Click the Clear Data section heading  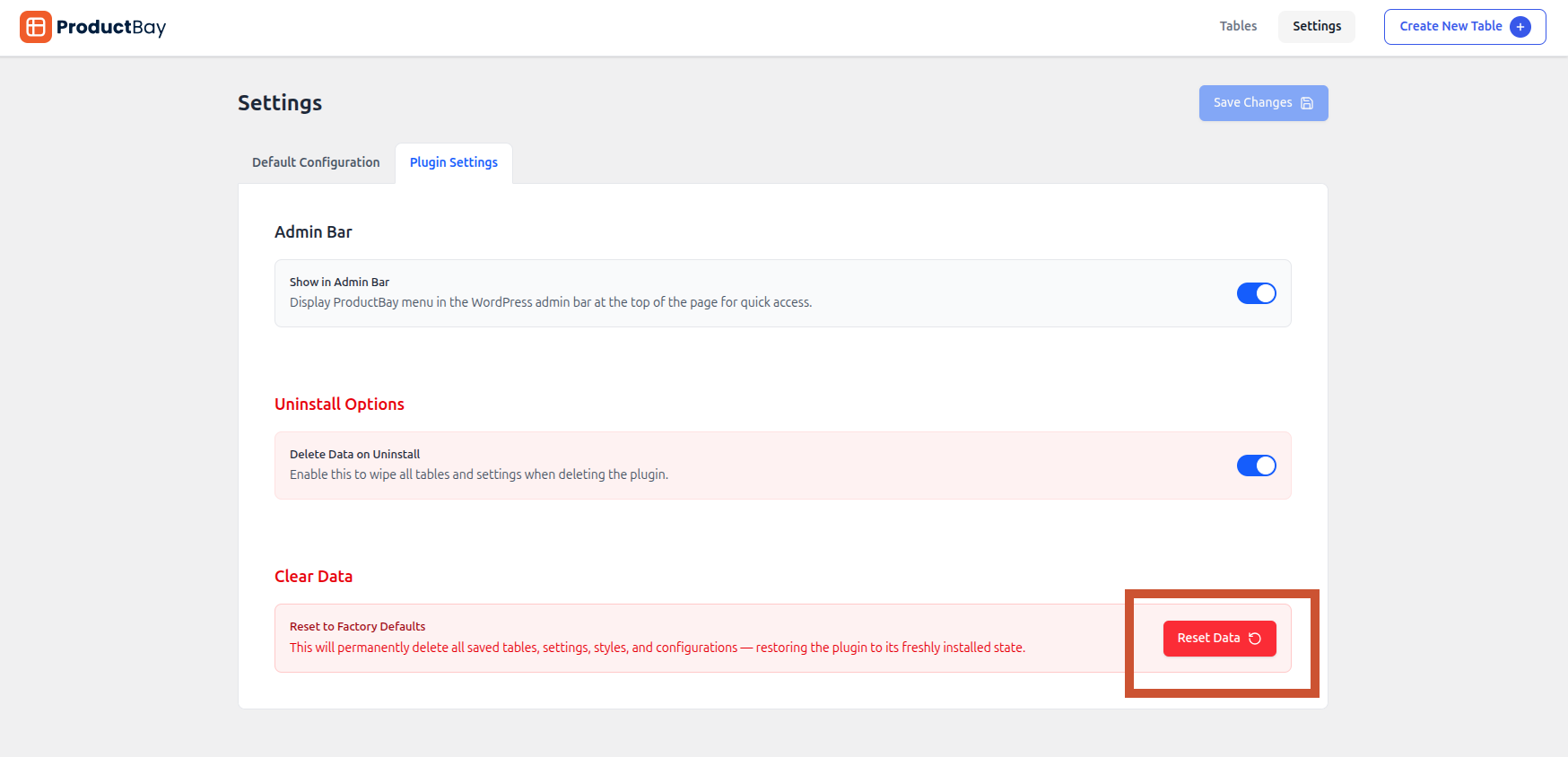(x=313, y=577)
